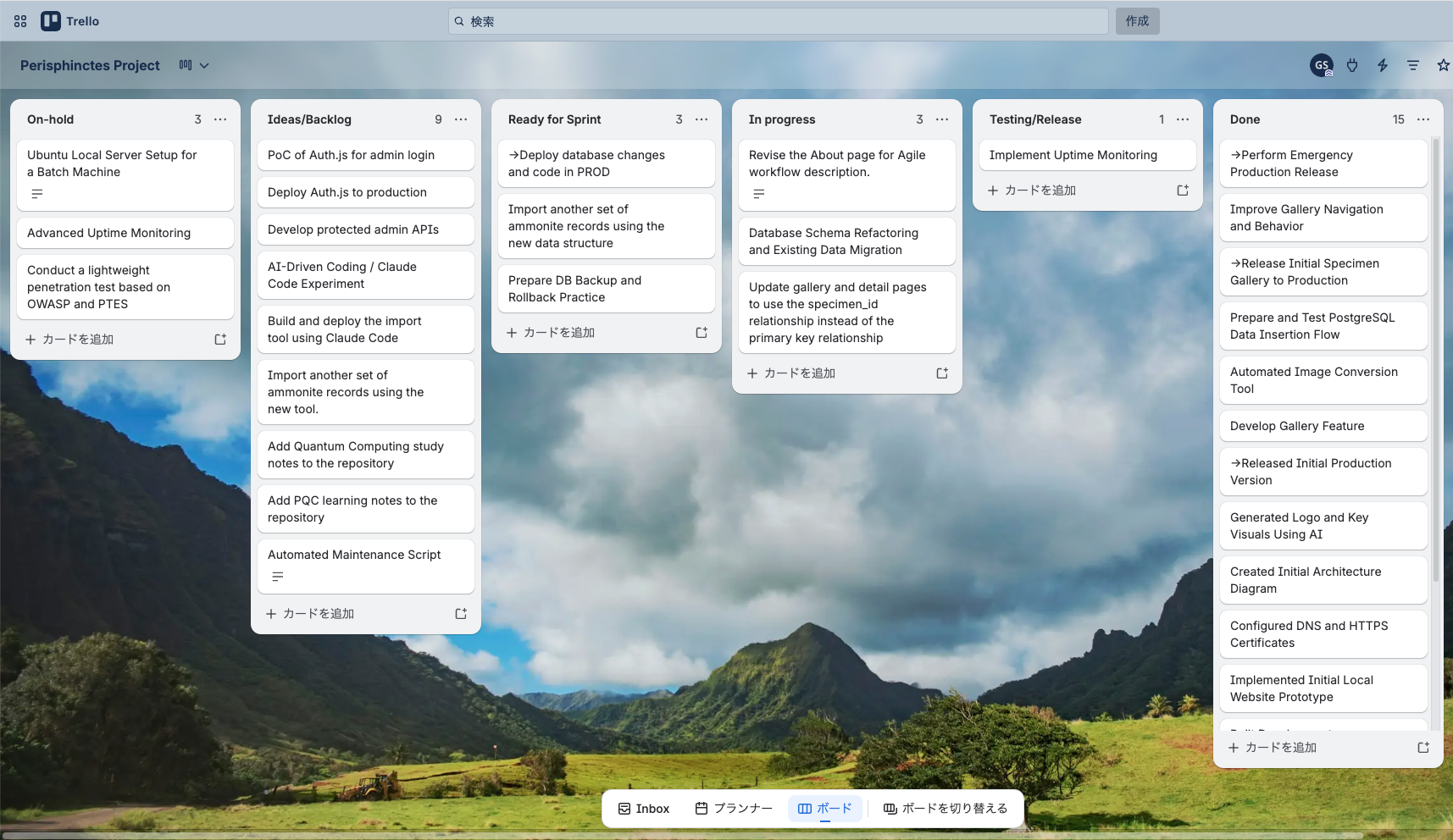Click description icon on Ubuntu Local Server card
This screenshot has height=840, width=1453.
pos(37,194)
